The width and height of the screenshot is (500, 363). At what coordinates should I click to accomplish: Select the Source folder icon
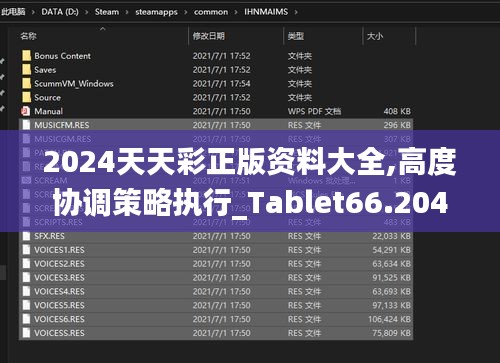(26, 97)
